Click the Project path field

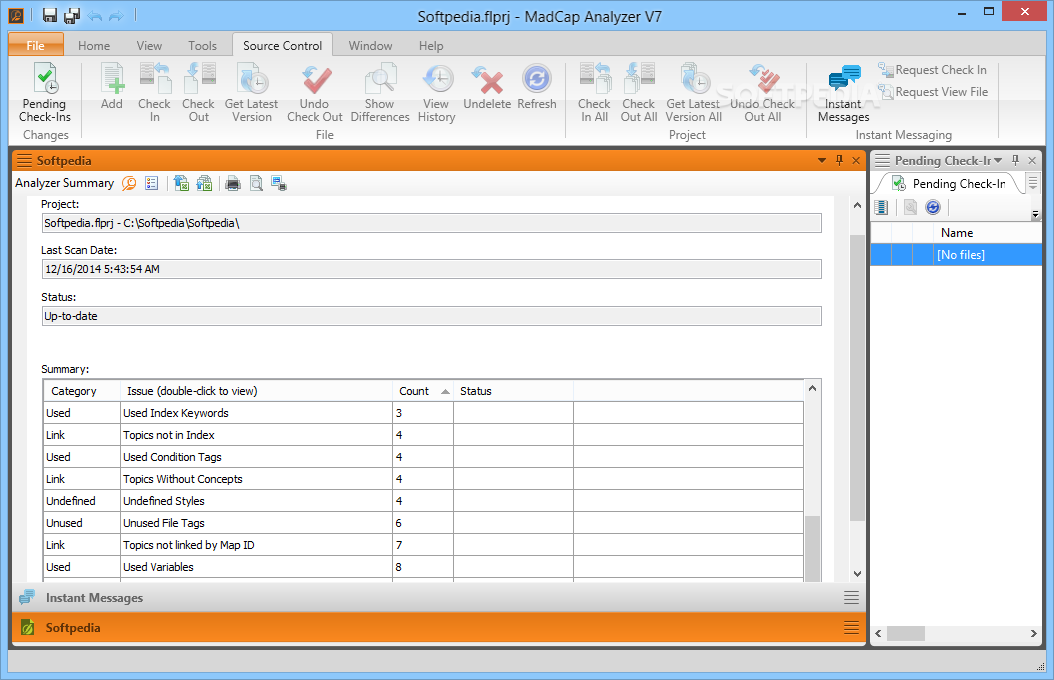432,223
